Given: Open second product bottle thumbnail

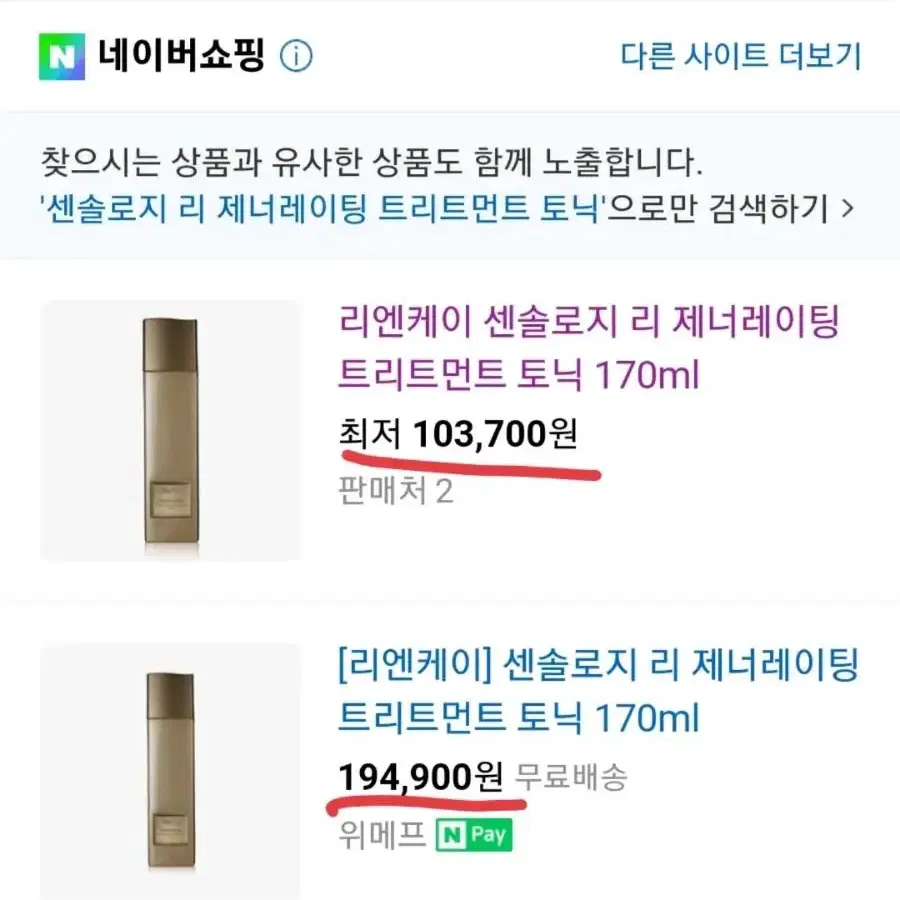Looking at the screenshot, I should (170, 771).
